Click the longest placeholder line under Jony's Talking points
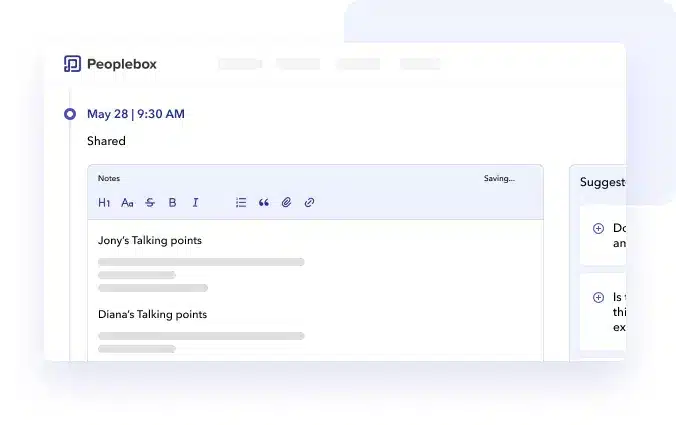 pos(201,262)
